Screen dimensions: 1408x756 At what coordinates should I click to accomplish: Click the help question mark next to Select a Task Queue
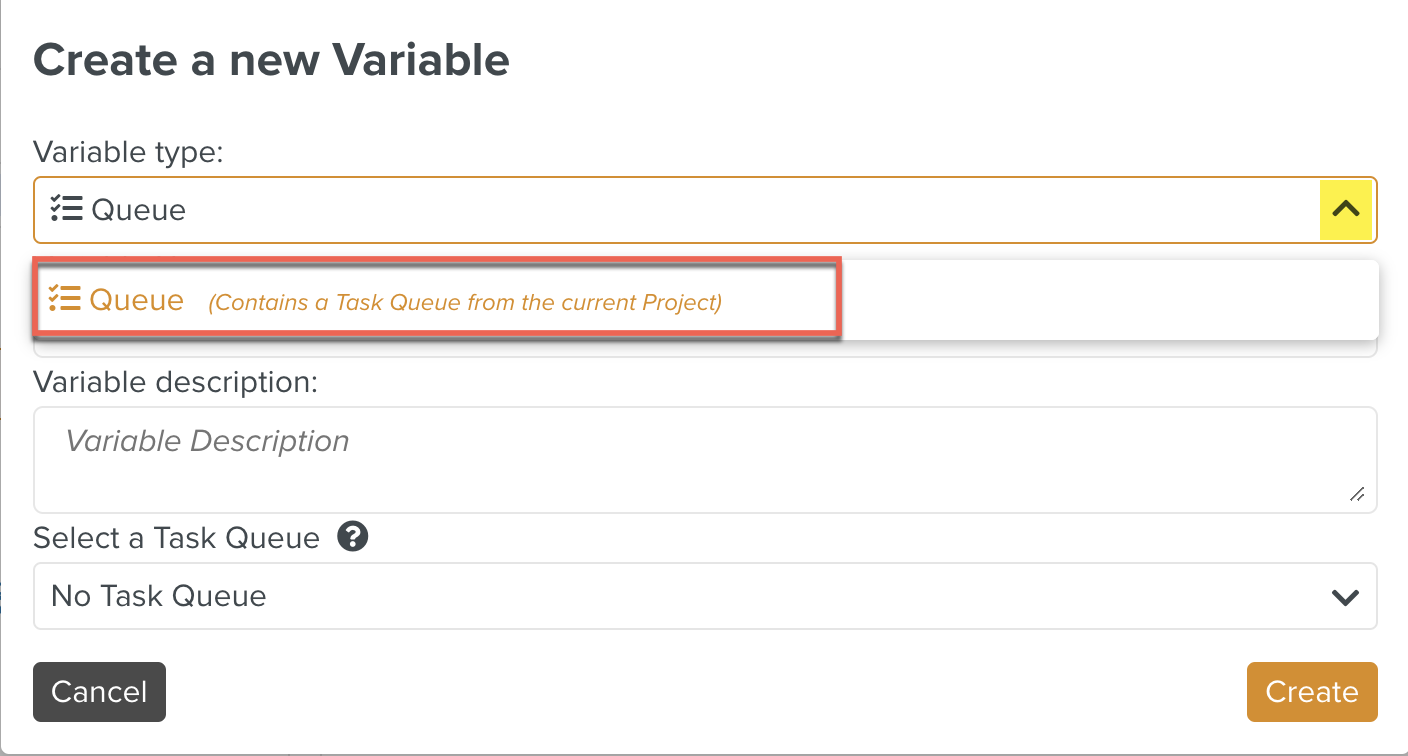[352, 537]
